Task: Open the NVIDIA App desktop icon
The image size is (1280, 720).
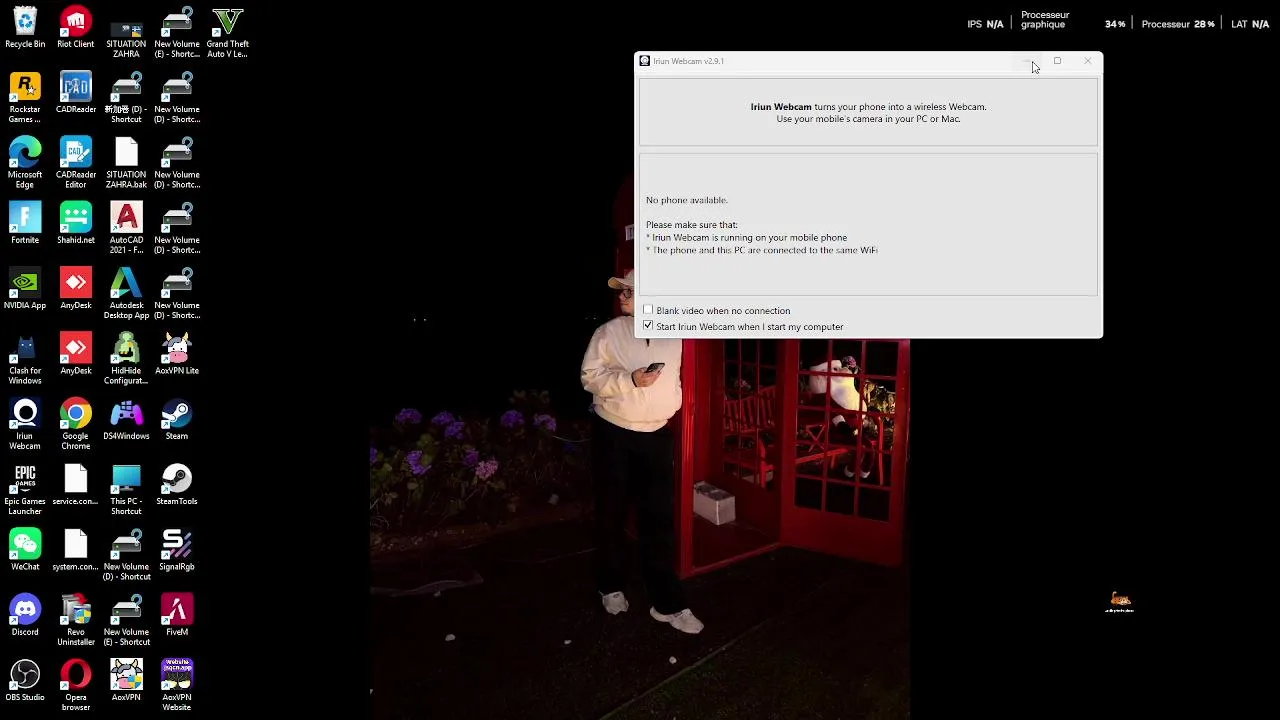Action: pyautogui.click(x=25, y=289)
